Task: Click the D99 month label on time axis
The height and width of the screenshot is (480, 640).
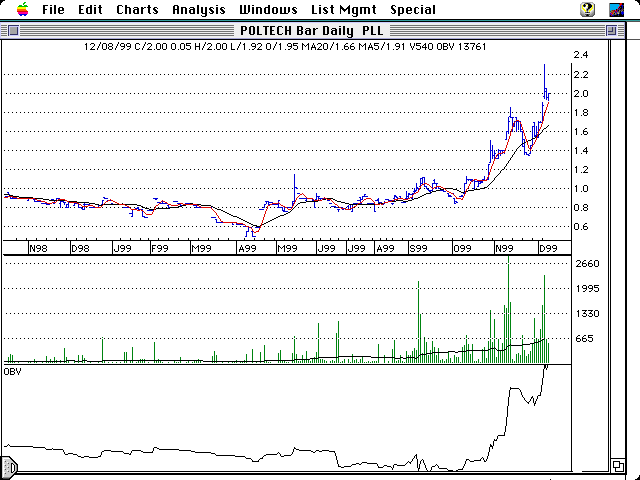Action: pos(548,248)
